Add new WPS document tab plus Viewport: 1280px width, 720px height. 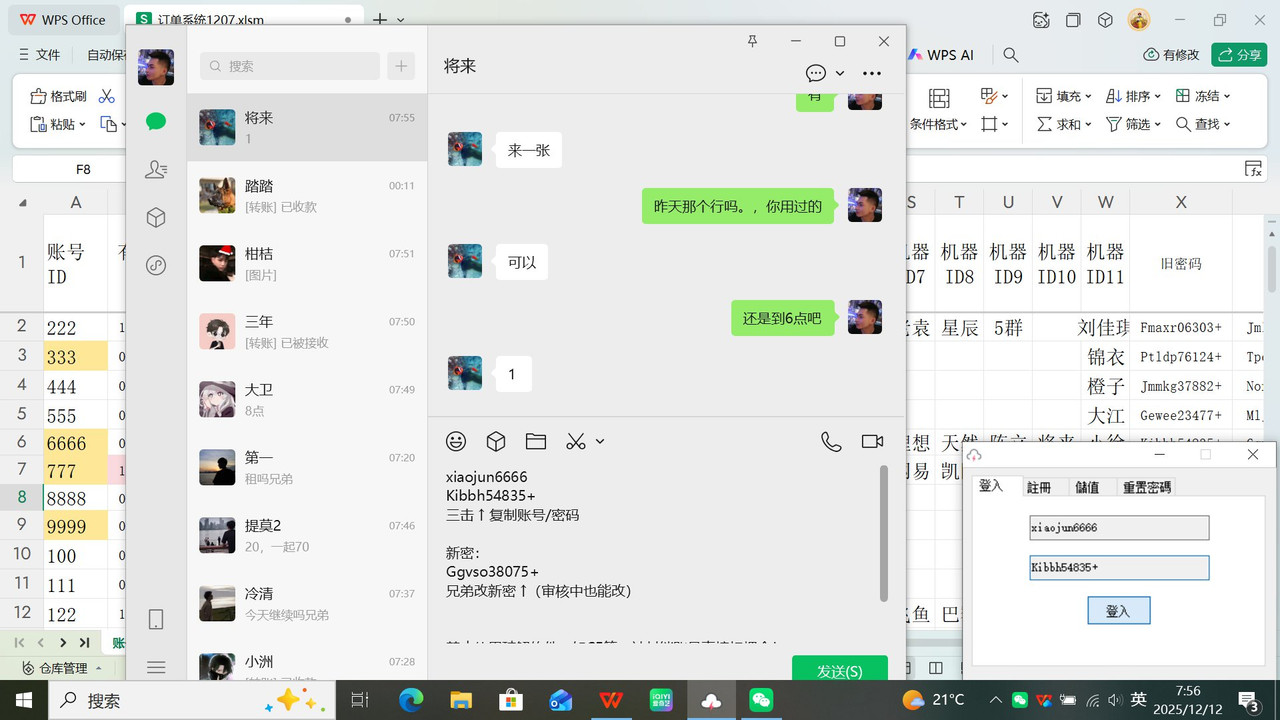click(x=379, y=20)
